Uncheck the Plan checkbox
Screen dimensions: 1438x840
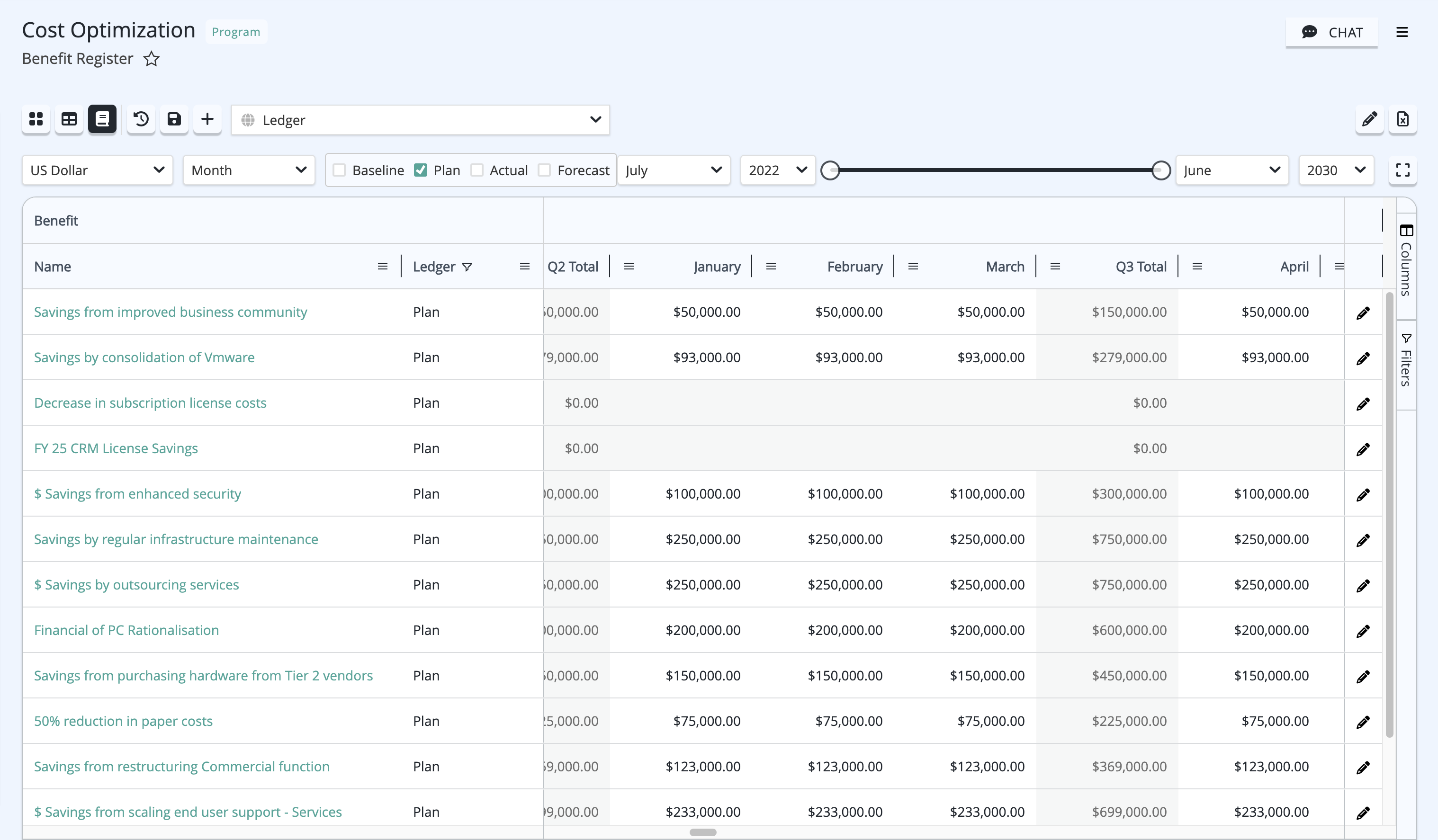pyautogui.click(x=421, y=170)
